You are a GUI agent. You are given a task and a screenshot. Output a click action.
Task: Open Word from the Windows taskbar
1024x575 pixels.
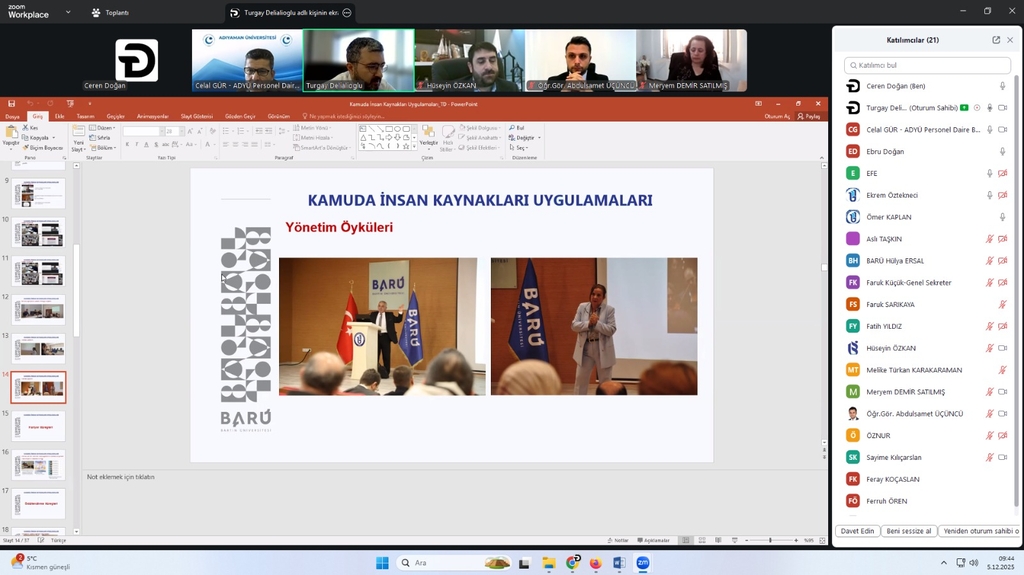(x=618, y=563)
